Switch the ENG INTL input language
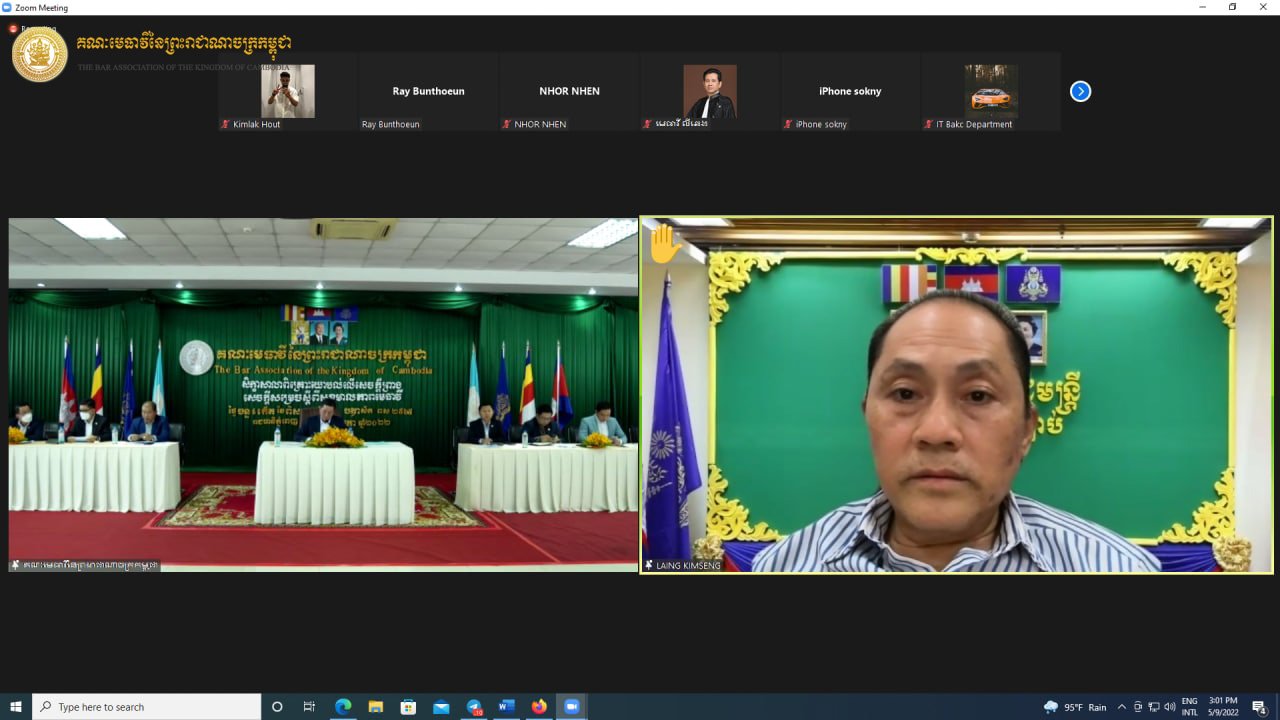 pyautogui.click(x=1189, y=707)
